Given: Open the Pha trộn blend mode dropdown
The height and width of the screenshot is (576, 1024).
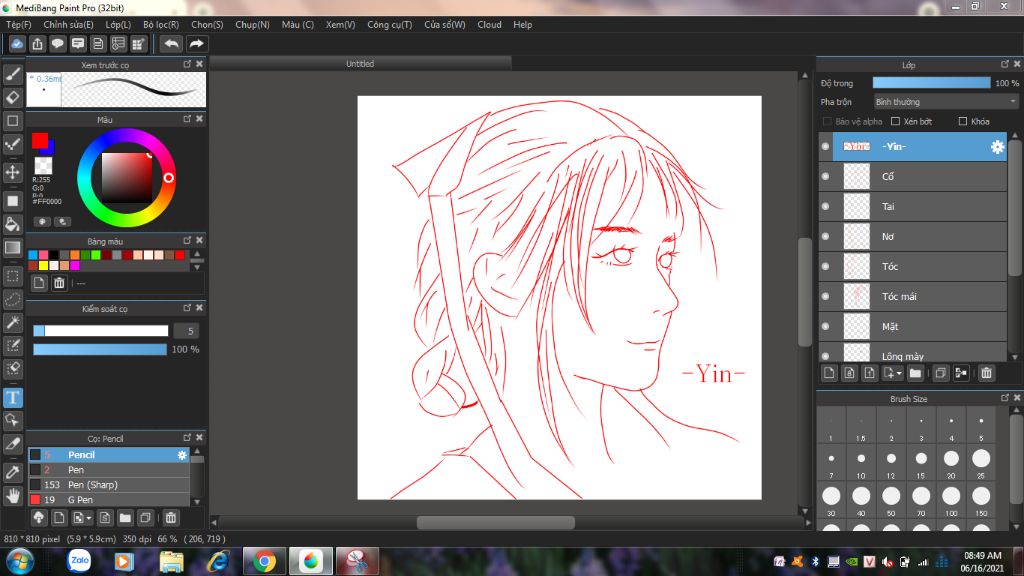Looking at the screenshot, I should coord(946,102).
